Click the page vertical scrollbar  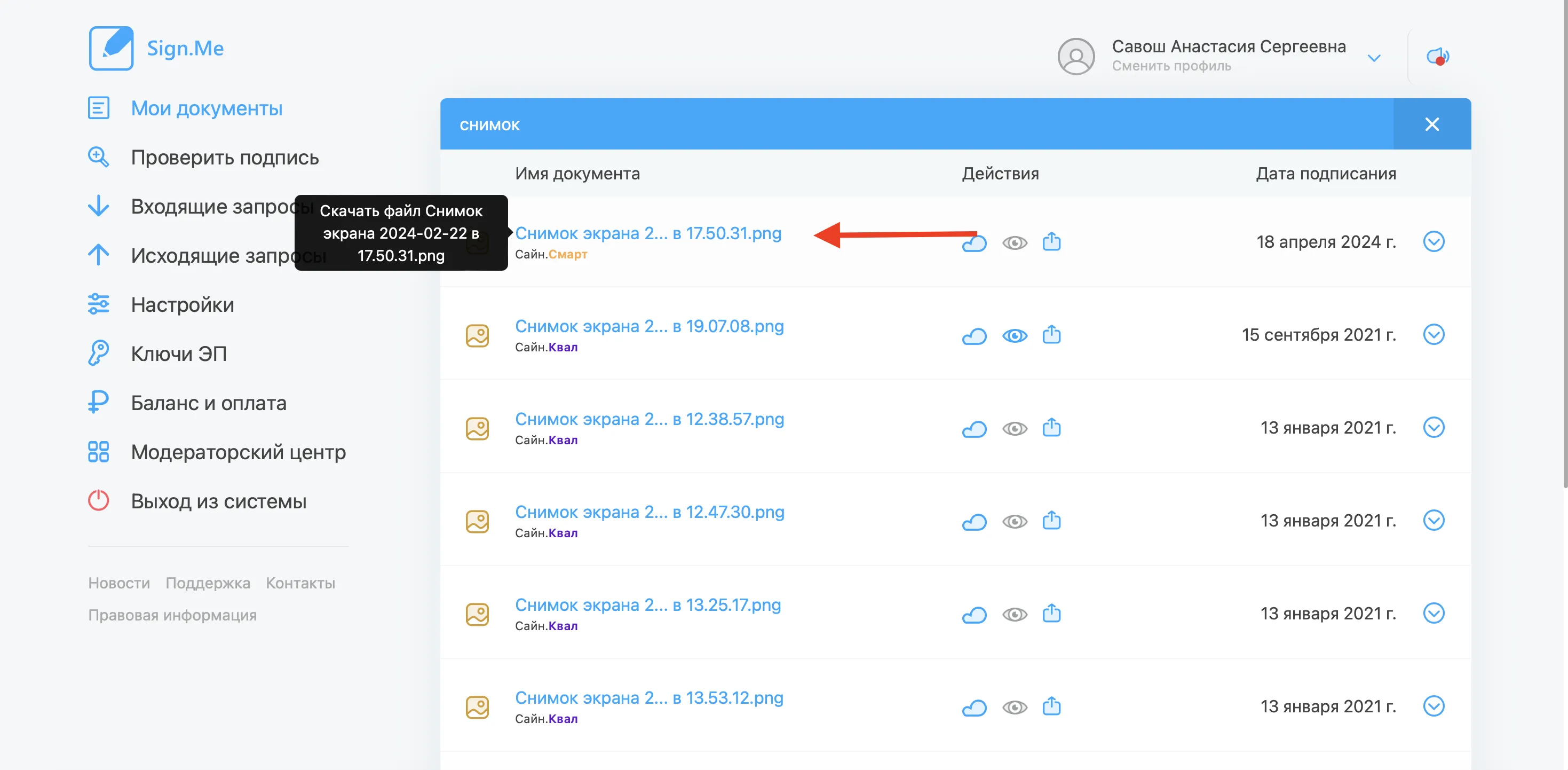tap(1565, 243)
